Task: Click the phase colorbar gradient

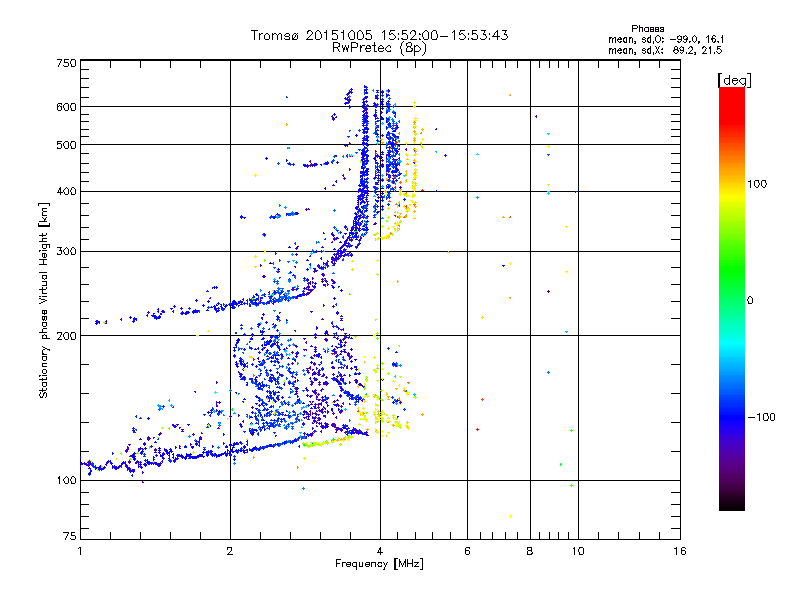Action: coord(732,299)
